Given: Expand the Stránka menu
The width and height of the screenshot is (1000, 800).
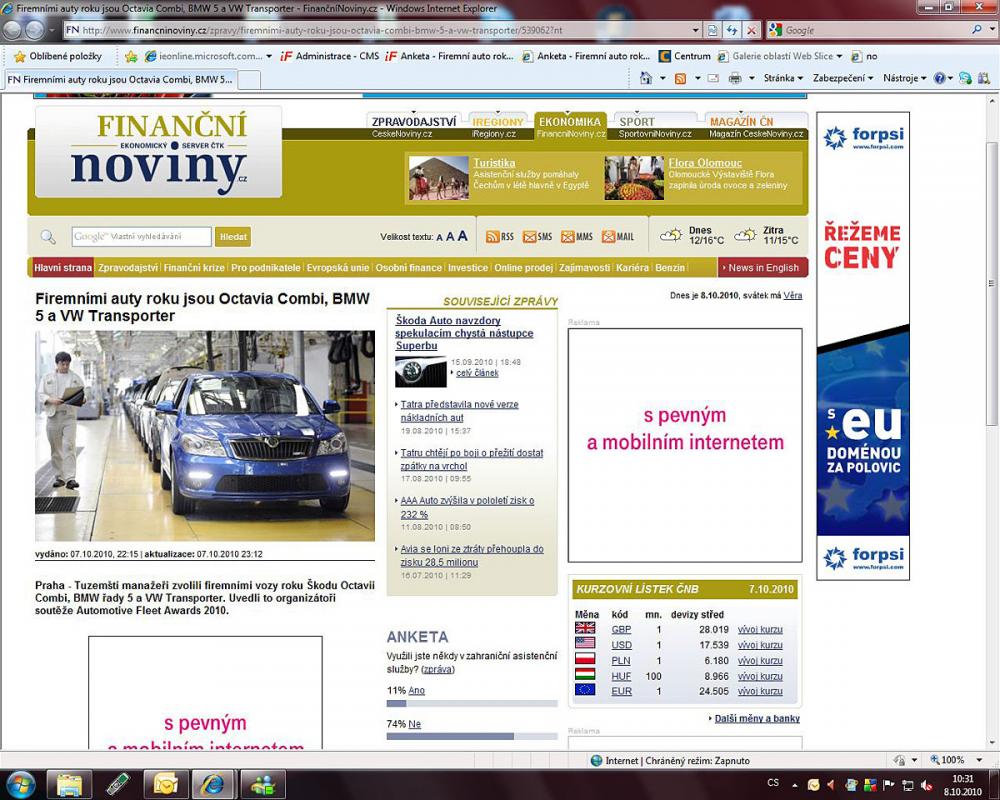Looking at the screenshot, I should [x=783, y=78].
